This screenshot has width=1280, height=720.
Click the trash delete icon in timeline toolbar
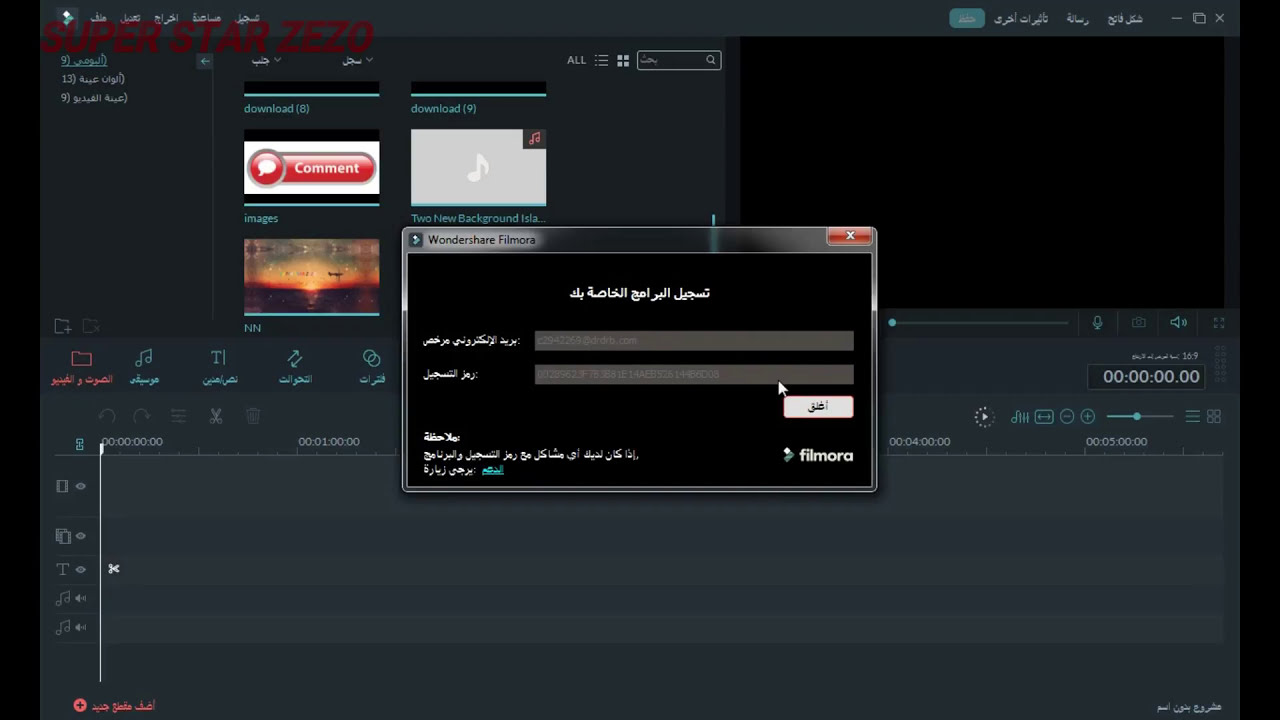point(253,416)
